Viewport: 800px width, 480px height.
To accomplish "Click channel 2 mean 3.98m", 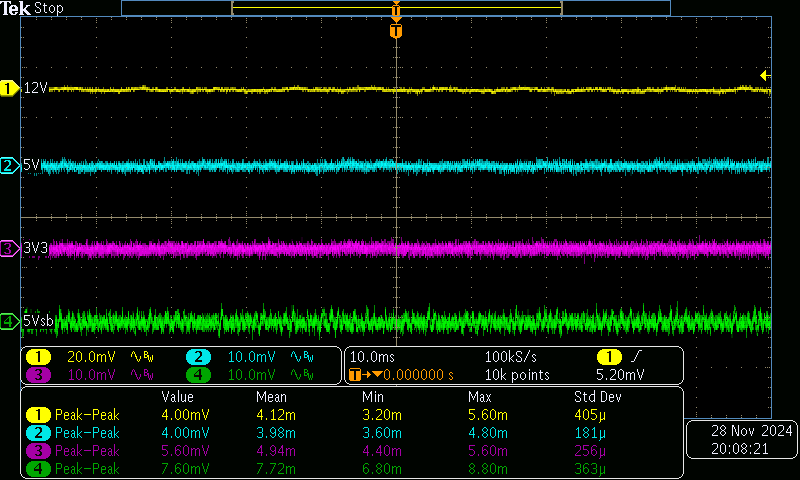I will 276,433.
